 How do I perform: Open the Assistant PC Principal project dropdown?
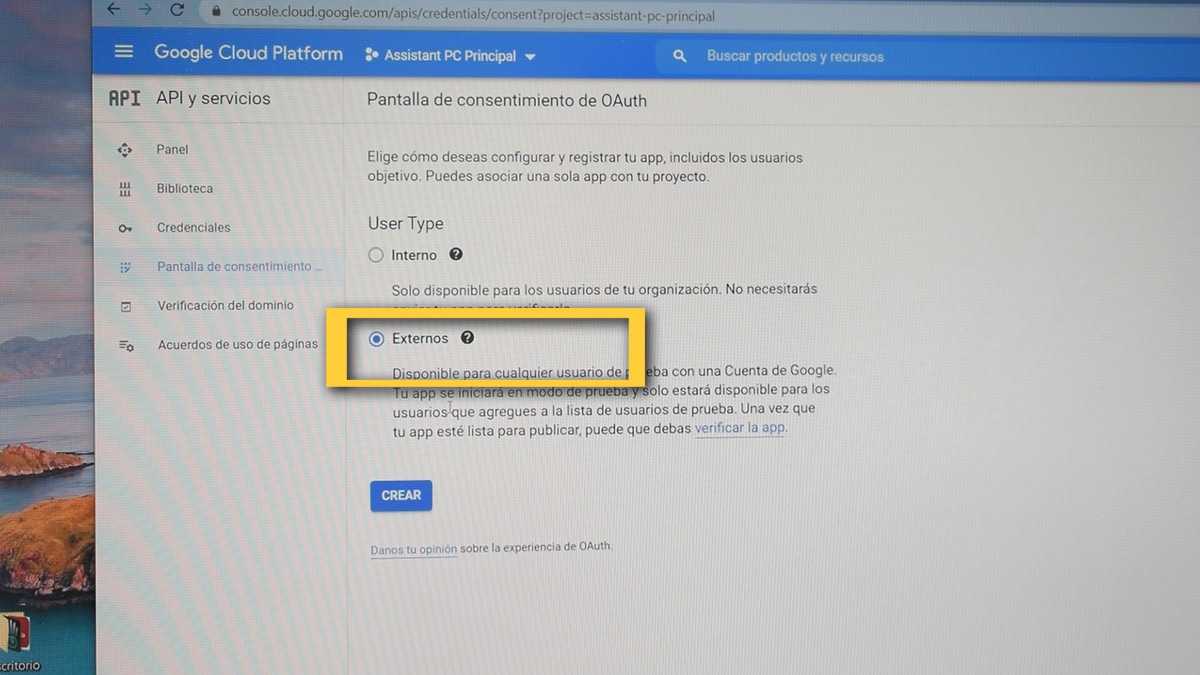450,56
